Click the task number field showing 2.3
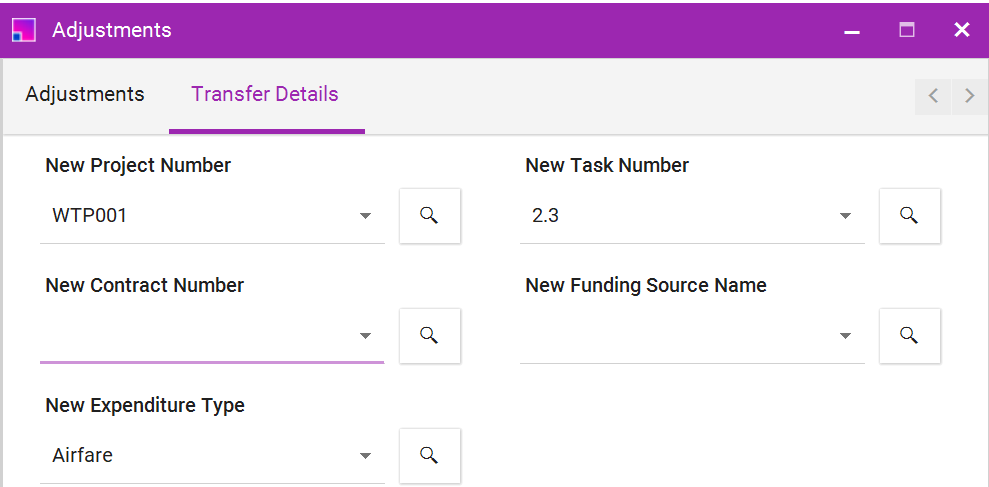Image resolution: width=989 pixels, height=487 pixels. [693, 216]
